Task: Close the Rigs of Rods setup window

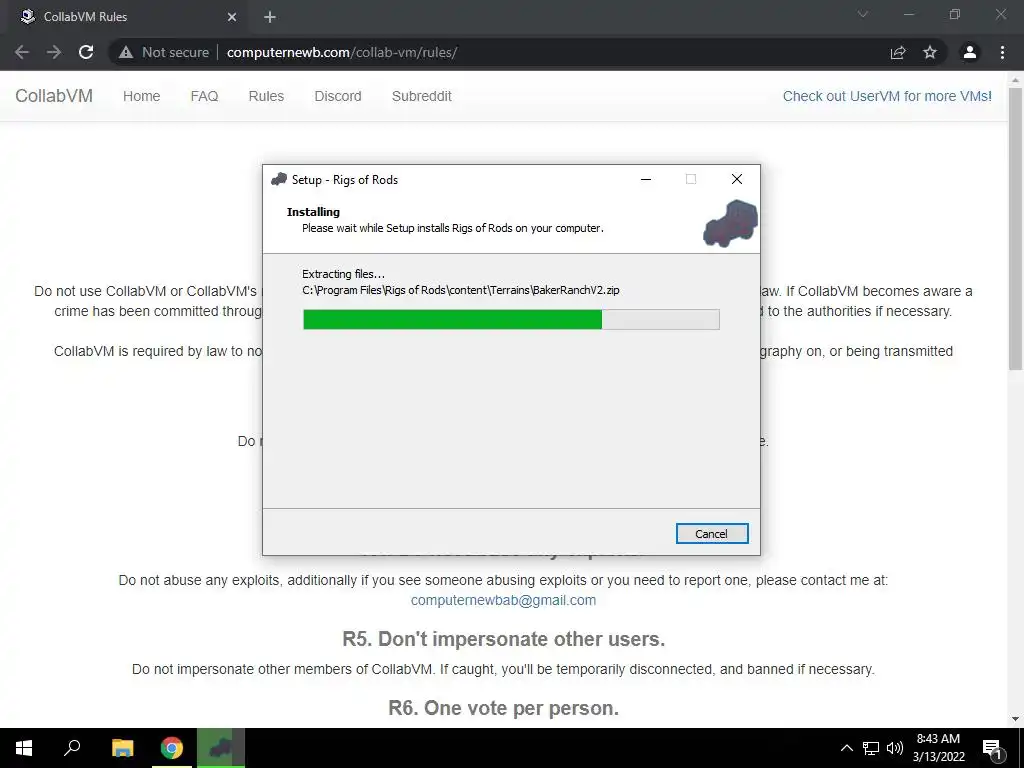Action: coord(737,179)
